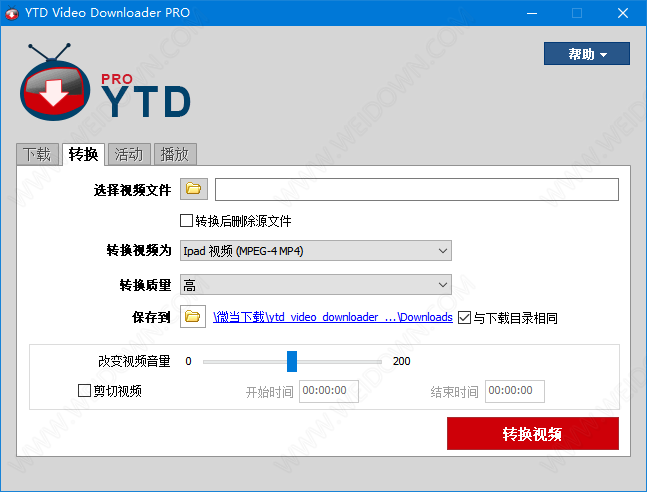This screenshot has width=647, height=492.
Task: Click the YTD PRO logo
Action: pos(104,88)
